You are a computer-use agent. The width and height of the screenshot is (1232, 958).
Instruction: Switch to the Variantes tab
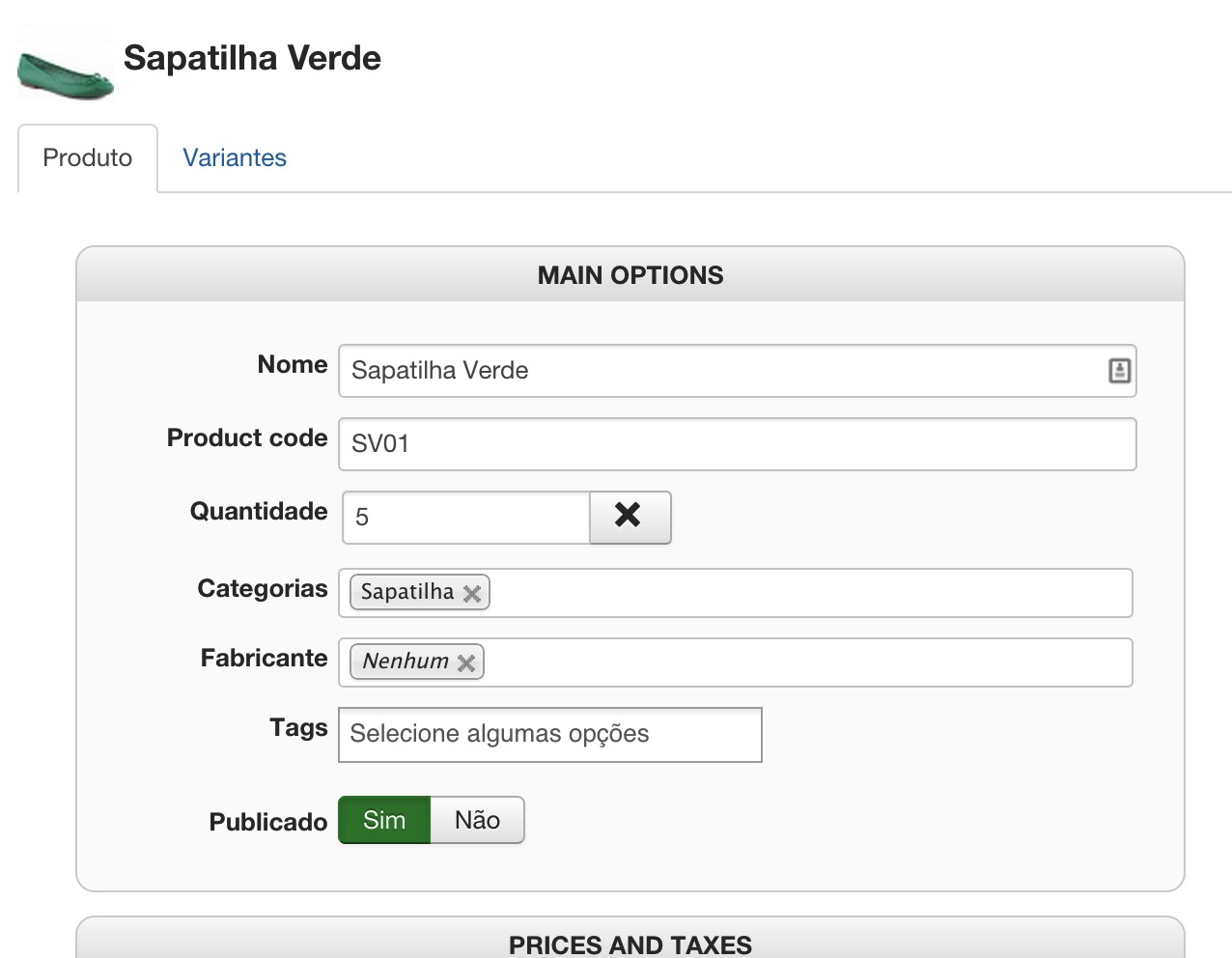235,157
